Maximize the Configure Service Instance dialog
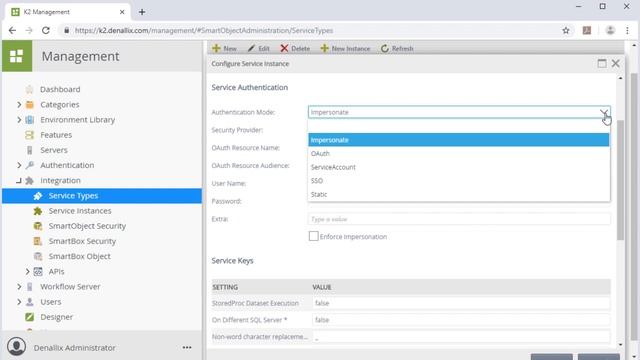Screen dimensions: 640x360 coord(602,63)
